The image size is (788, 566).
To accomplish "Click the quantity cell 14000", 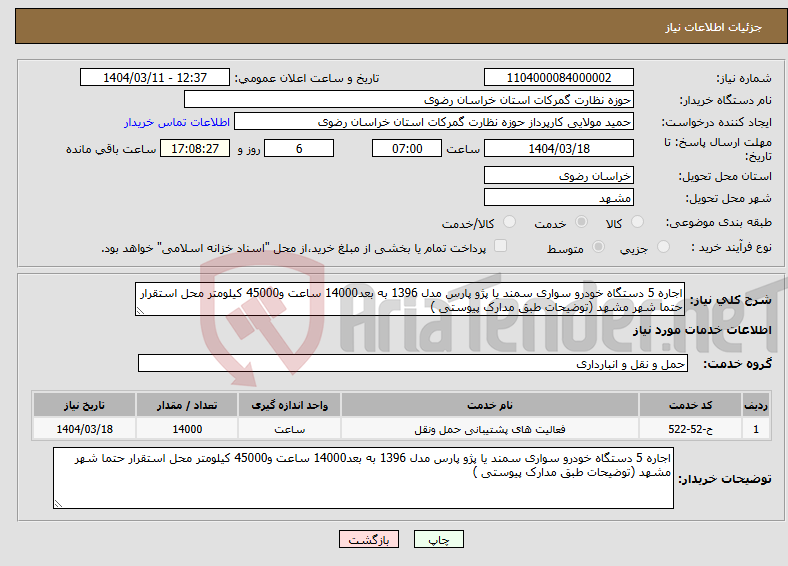I will [187, 429].
